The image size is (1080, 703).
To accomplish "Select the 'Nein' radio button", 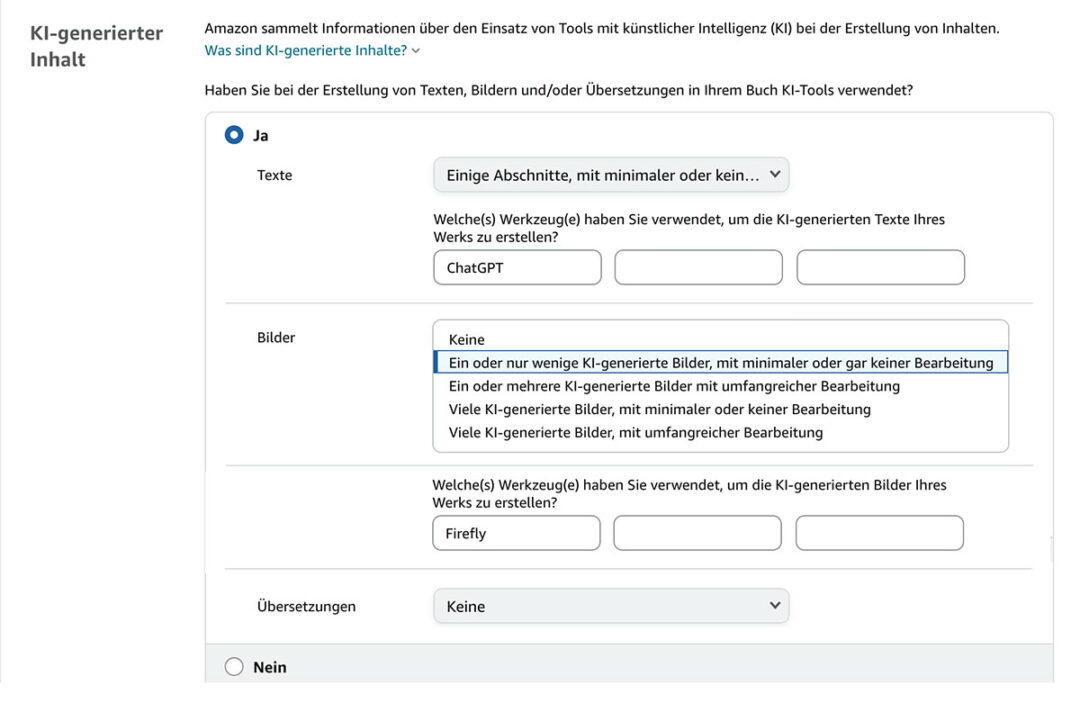I will [x=234, y=667].
